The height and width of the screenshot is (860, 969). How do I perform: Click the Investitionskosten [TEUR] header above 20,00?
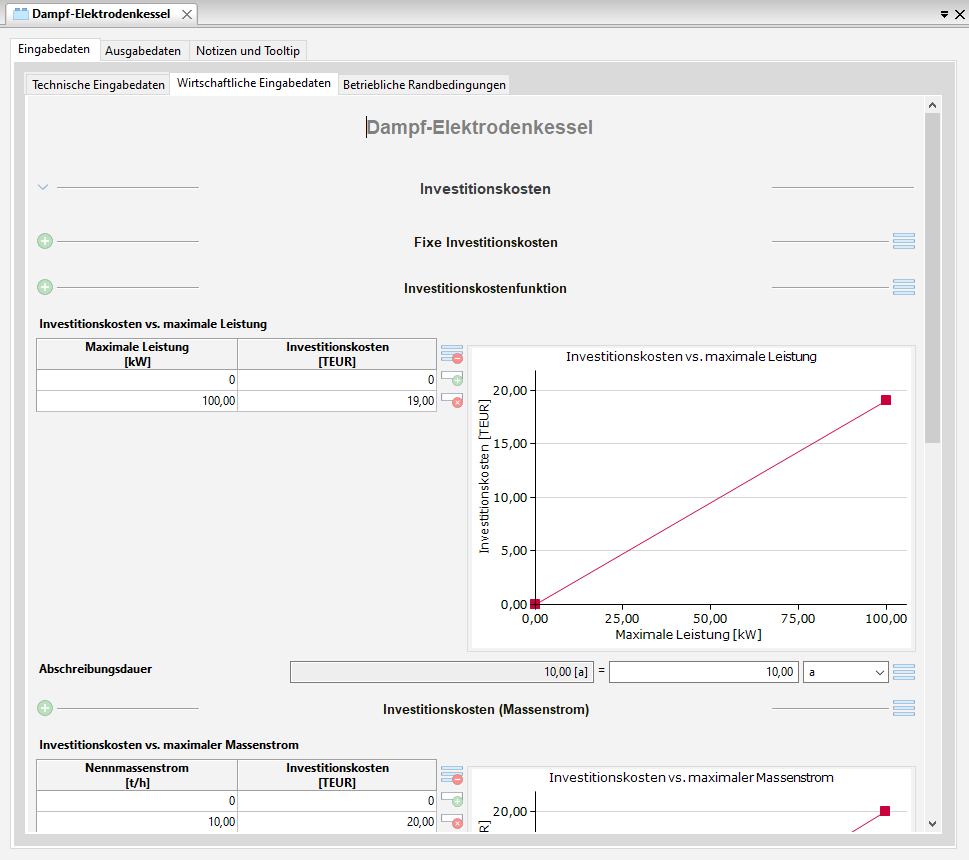click(337, 775)
